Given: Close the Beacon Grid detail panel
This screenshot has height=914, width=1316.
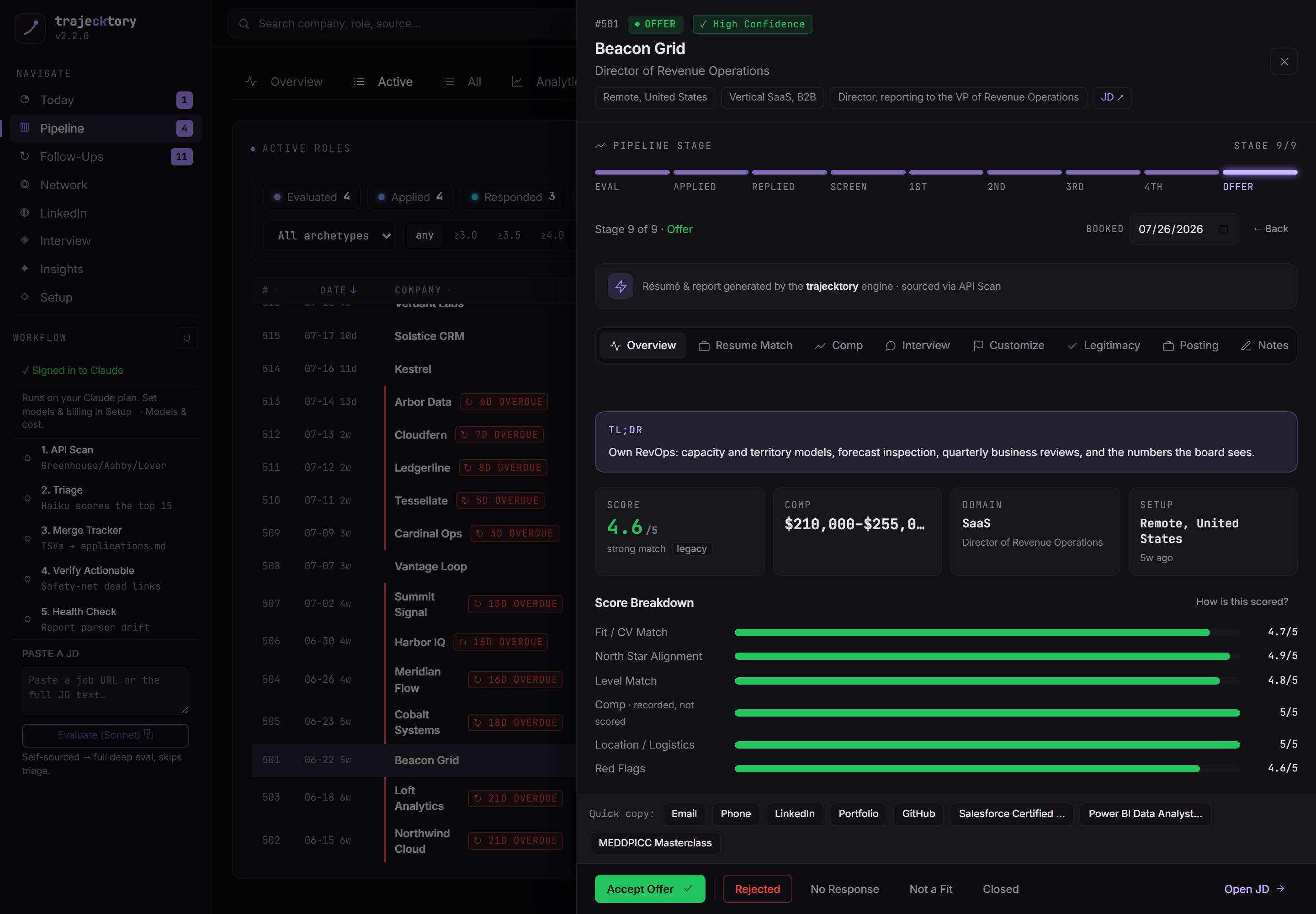Looking at the screenshot, I should (x=1284, y=61).
